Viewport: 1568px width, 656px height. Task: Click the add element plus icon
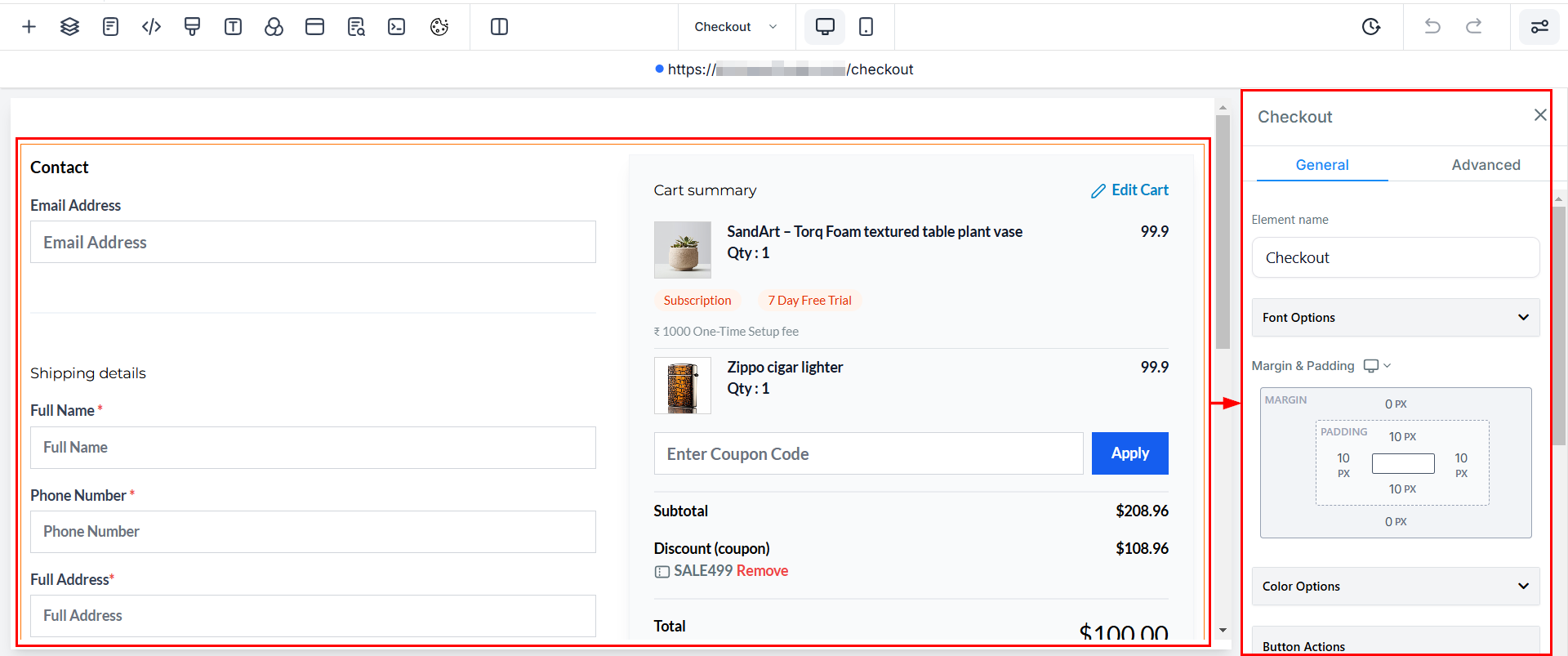(x=29, y=27)
